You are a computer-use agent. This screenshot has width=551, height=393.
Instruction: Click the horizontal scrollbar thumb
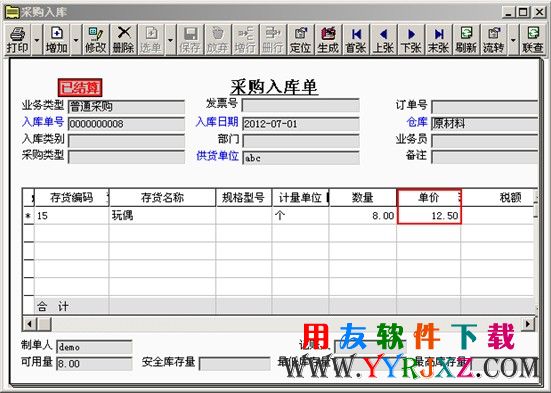coord(44,324)
